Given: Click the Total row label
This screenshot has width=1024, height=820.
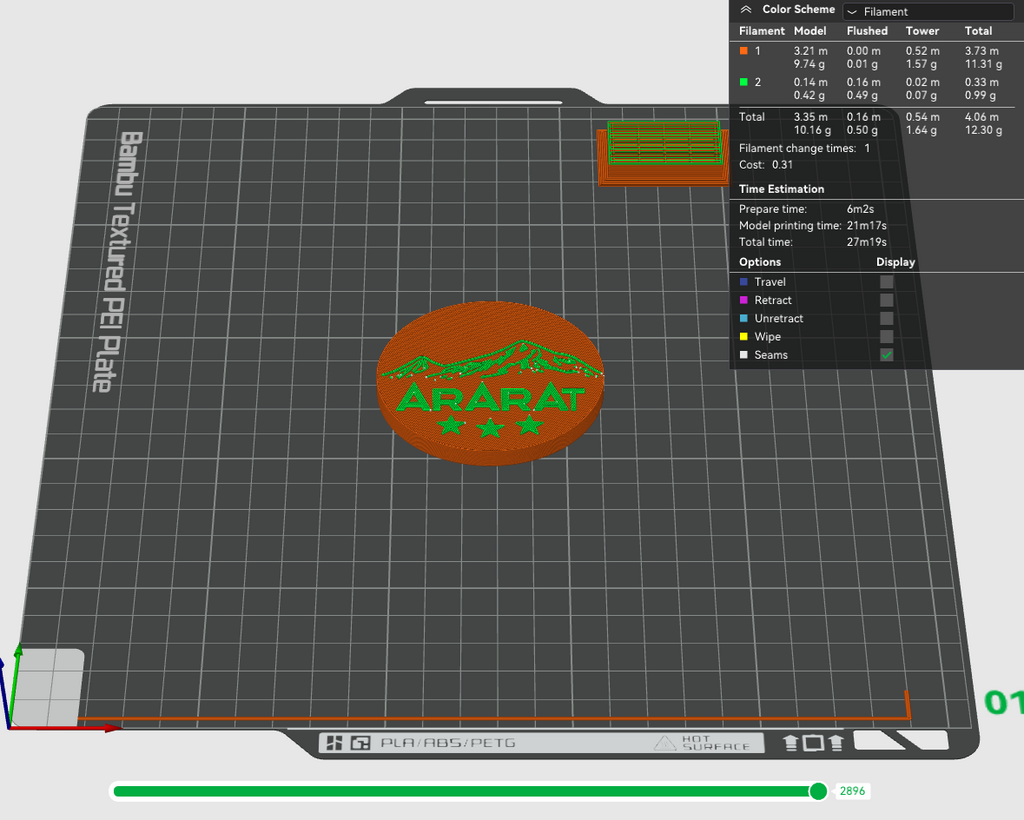Looking at the screenshot, I should pos(752,116).
